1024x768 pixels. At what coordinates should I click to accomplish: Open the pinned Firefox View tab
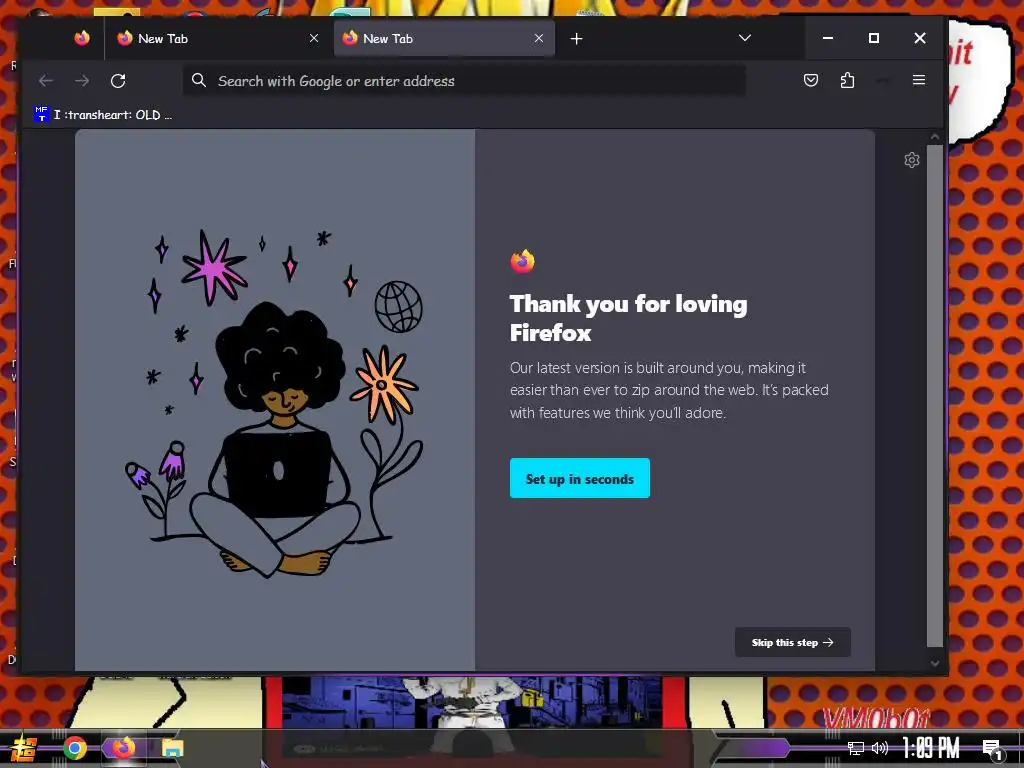(x=82, y=39)
